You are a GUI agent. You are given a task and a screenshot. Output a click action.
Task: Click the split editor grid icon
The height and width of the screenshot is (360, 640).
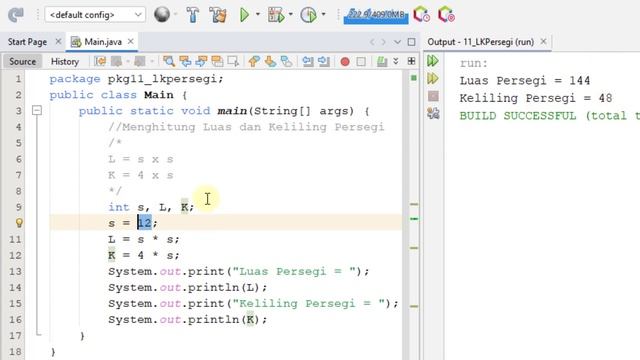pyautogui.click(x=411, y=61)
